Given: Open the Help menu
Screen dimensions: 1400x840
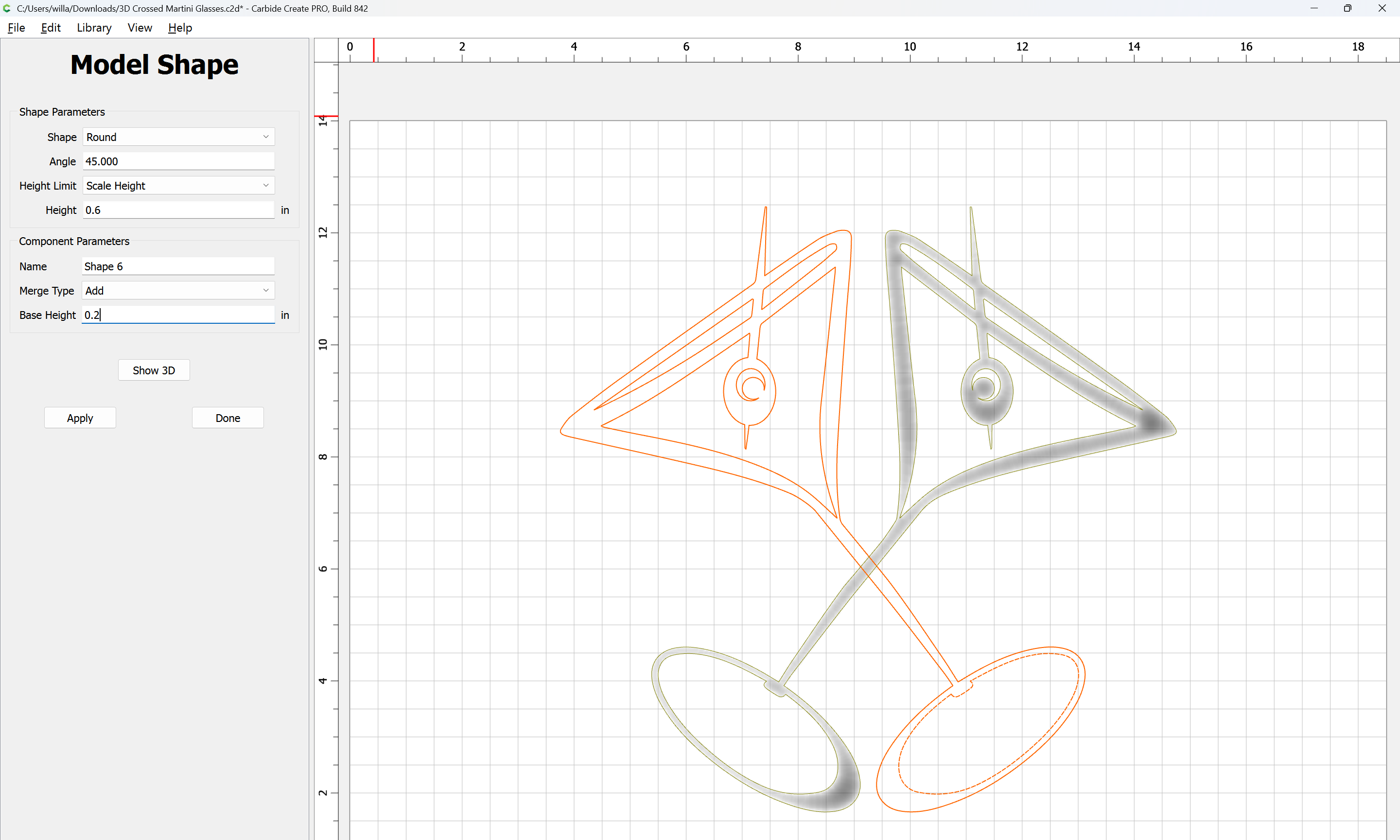Looking at the screenshot, I should (180, 28).
